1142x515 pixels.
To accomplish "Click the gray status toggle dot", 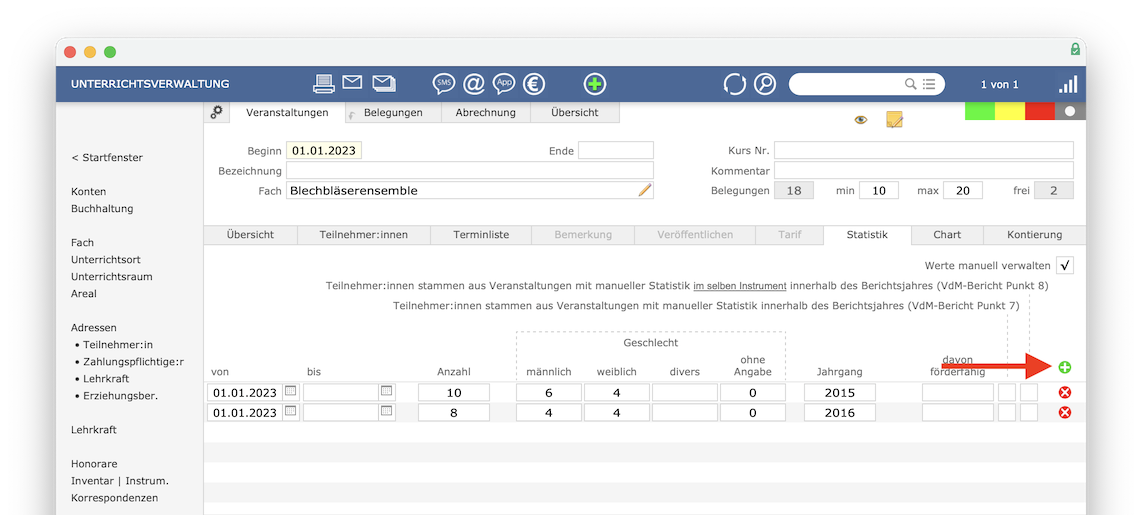I will tap(1070, 111).
